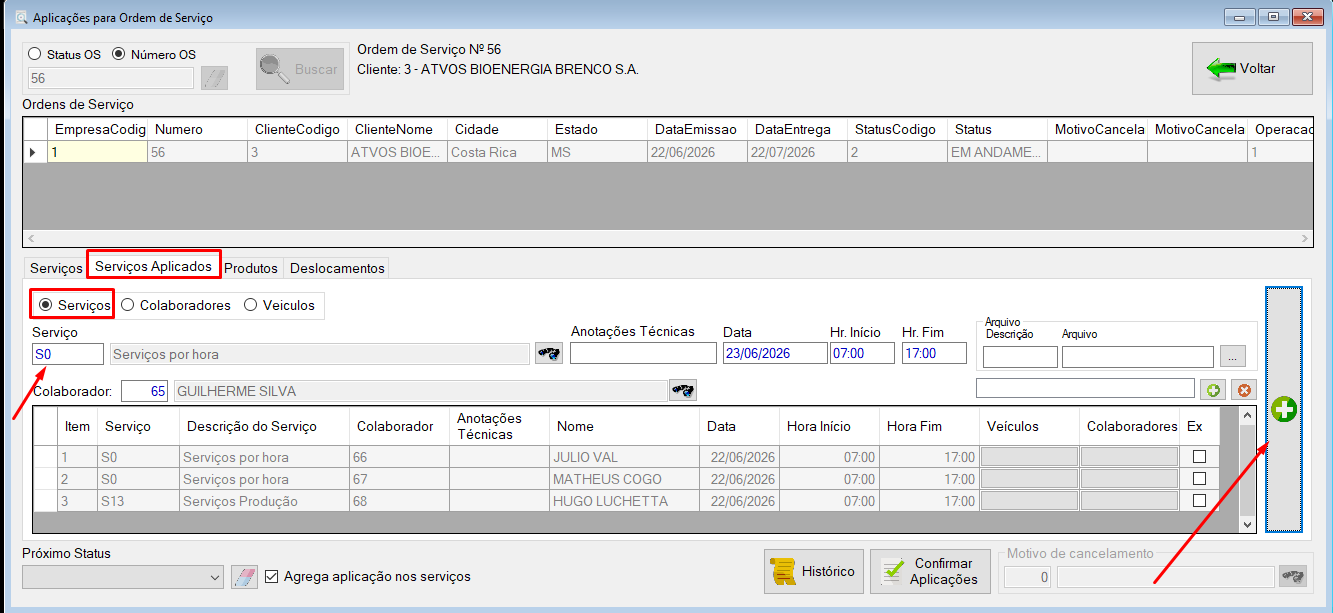Click the Buscar magnifier button

(300, 69)
